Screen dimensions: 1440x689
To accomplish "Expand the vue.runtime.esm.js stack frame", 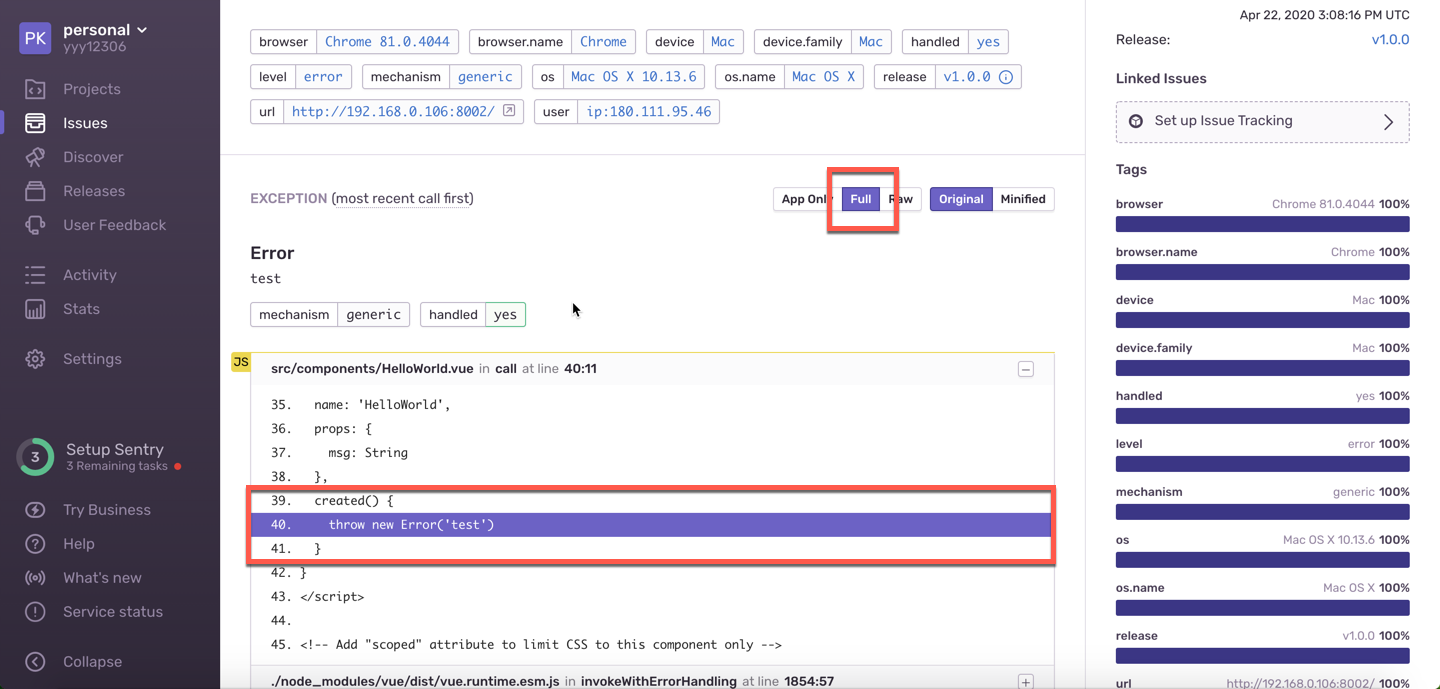I will coord(1026,681).
